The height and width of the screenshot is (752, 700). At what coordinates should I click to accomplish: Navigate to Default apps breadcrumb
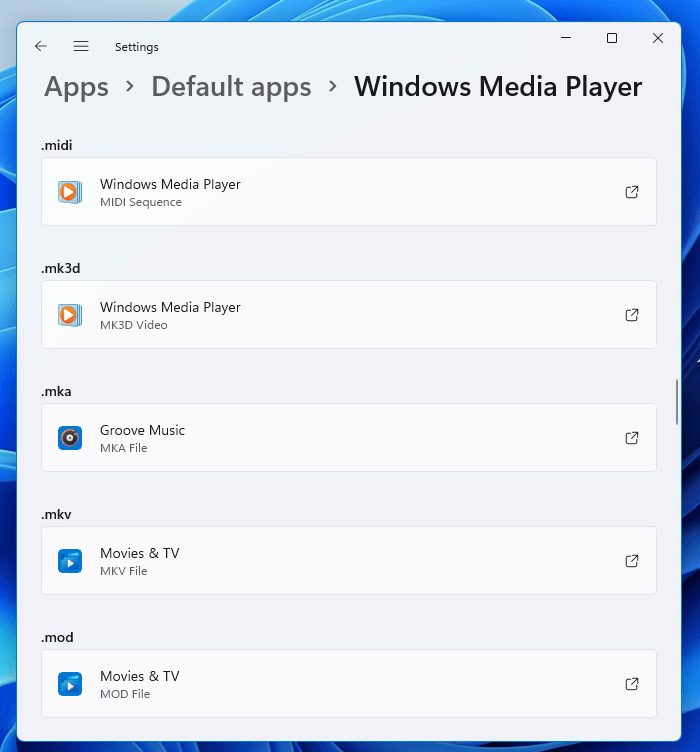[231, 87]
